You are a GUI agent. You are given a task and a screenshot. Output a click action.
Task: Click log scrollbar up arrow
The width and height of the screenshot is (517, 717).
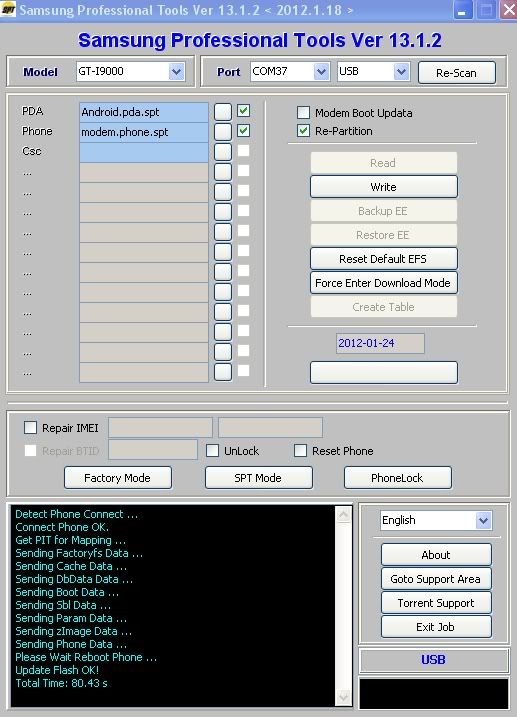coord(343,515)
